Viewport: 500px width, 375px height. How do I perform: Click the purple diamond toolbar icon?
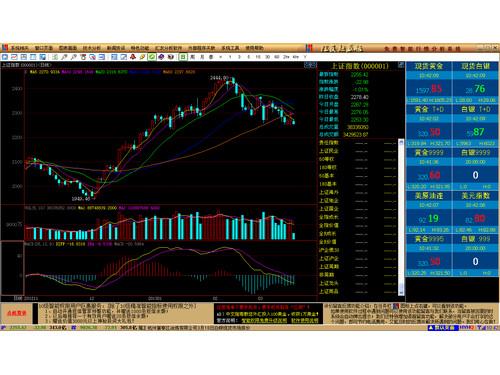(x=161, y=57)
